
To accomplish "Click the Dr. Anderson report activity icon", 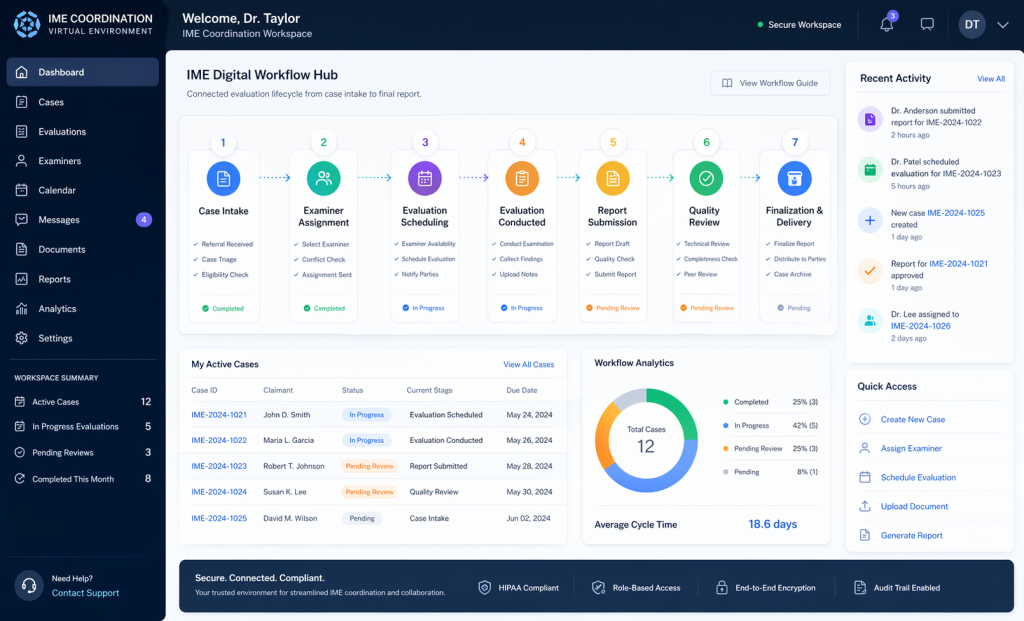I will tap(870, 119).
